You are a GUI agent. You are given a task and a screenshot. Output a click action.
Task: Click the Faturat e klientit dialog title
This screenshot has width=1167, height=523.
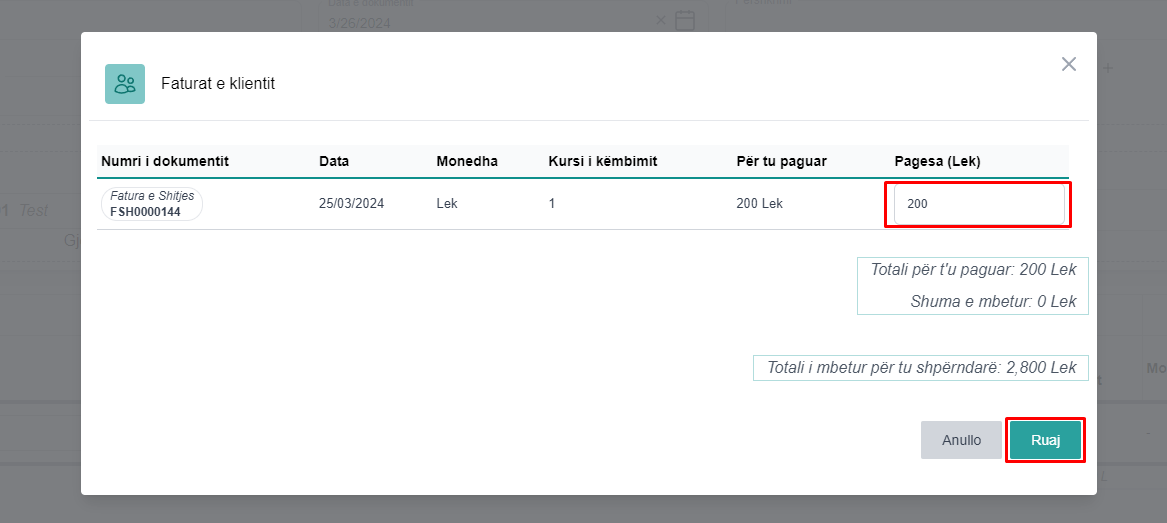click(218, 84)
